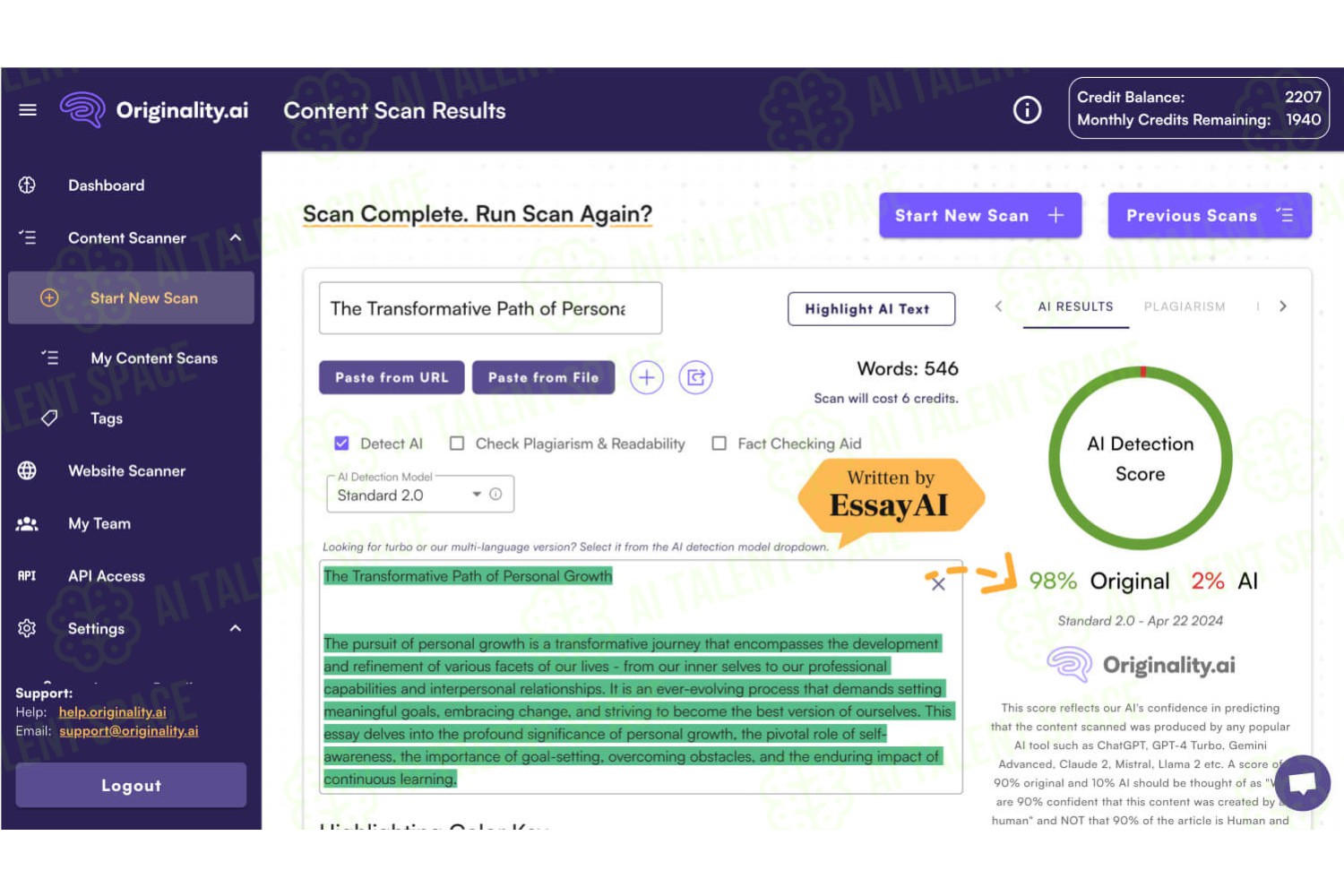Click the '2% AI' score text
Screen dimensions: 1344x896
pyautogui.click(x=1225, y=582)
